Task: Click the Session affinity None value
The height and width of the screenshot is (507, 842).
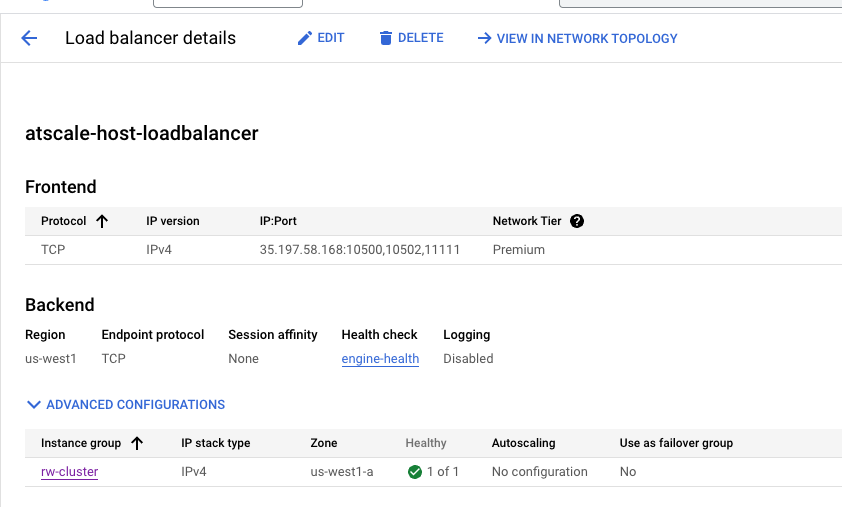Action: [244, 359]
